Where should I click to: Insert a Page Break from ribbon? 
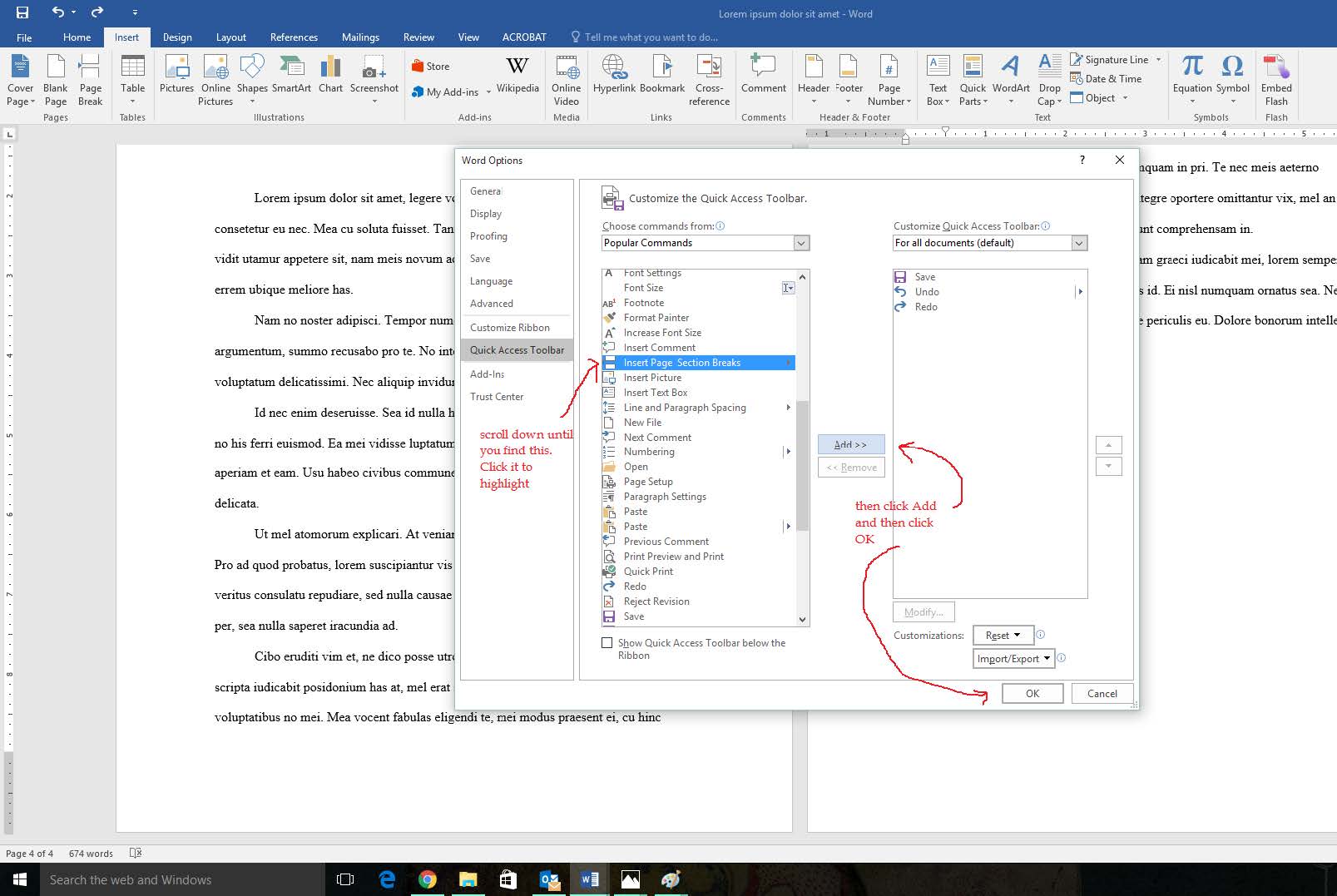coord(90,80)
